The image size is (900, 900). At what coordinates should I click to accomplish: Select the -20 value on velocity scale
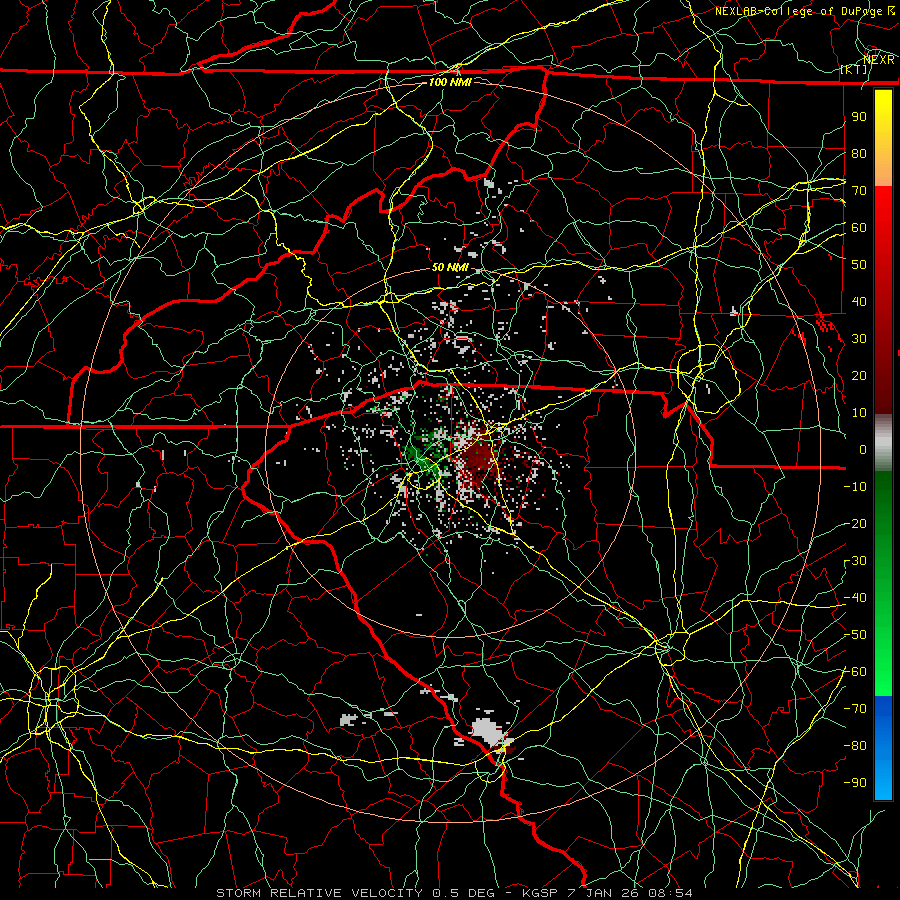tap(855, 523)
